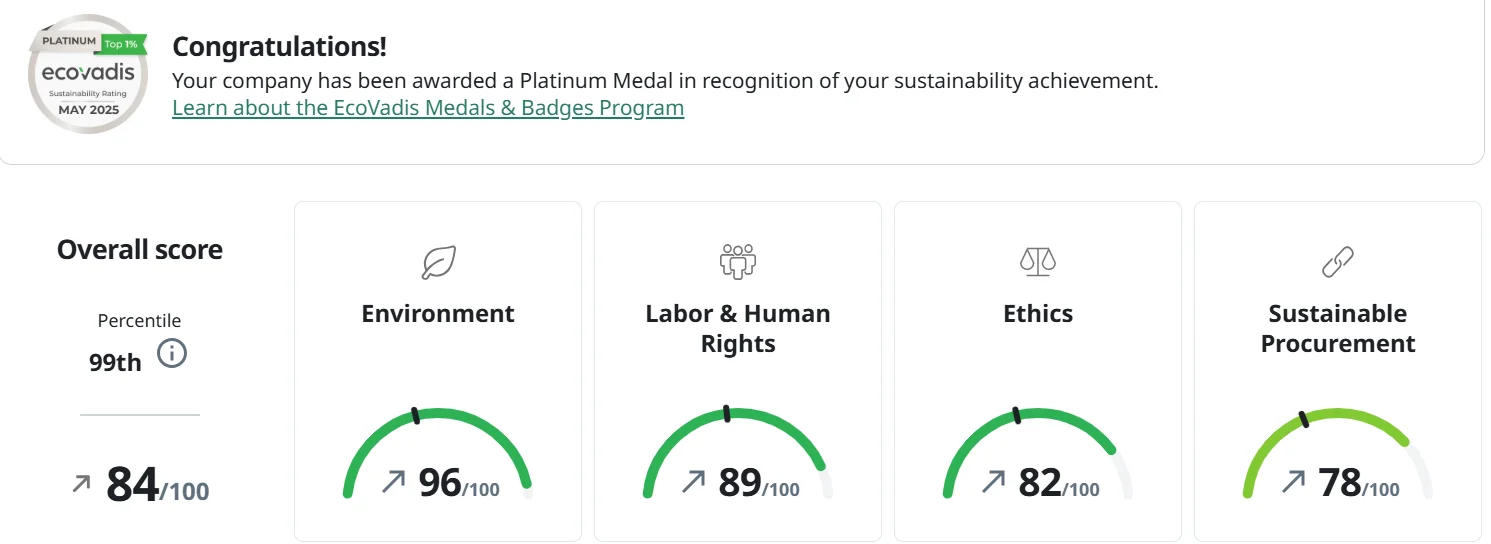Click the percentile info icon
This screenshot has height=544, width=1491.
click(172, 353)
